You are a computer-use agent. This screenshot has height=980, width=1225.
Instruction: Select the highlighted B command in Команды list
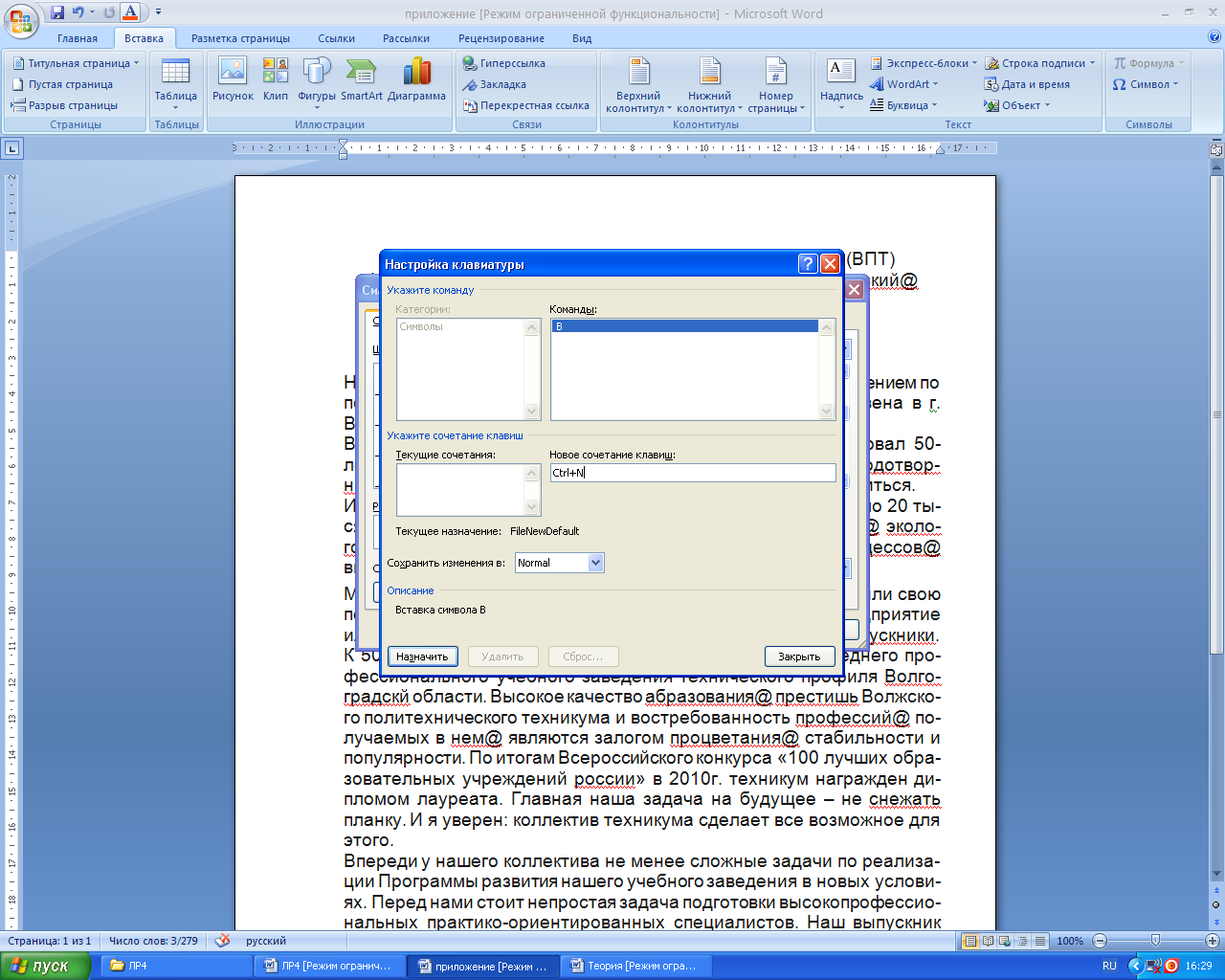[684, 326]
